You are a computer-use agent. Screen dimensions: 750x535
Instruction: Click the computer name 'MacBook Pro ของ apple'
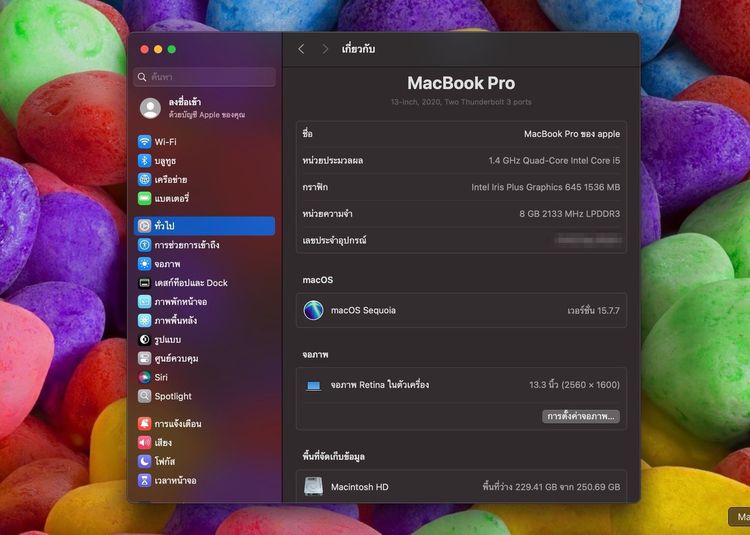[x=572, y=134]
